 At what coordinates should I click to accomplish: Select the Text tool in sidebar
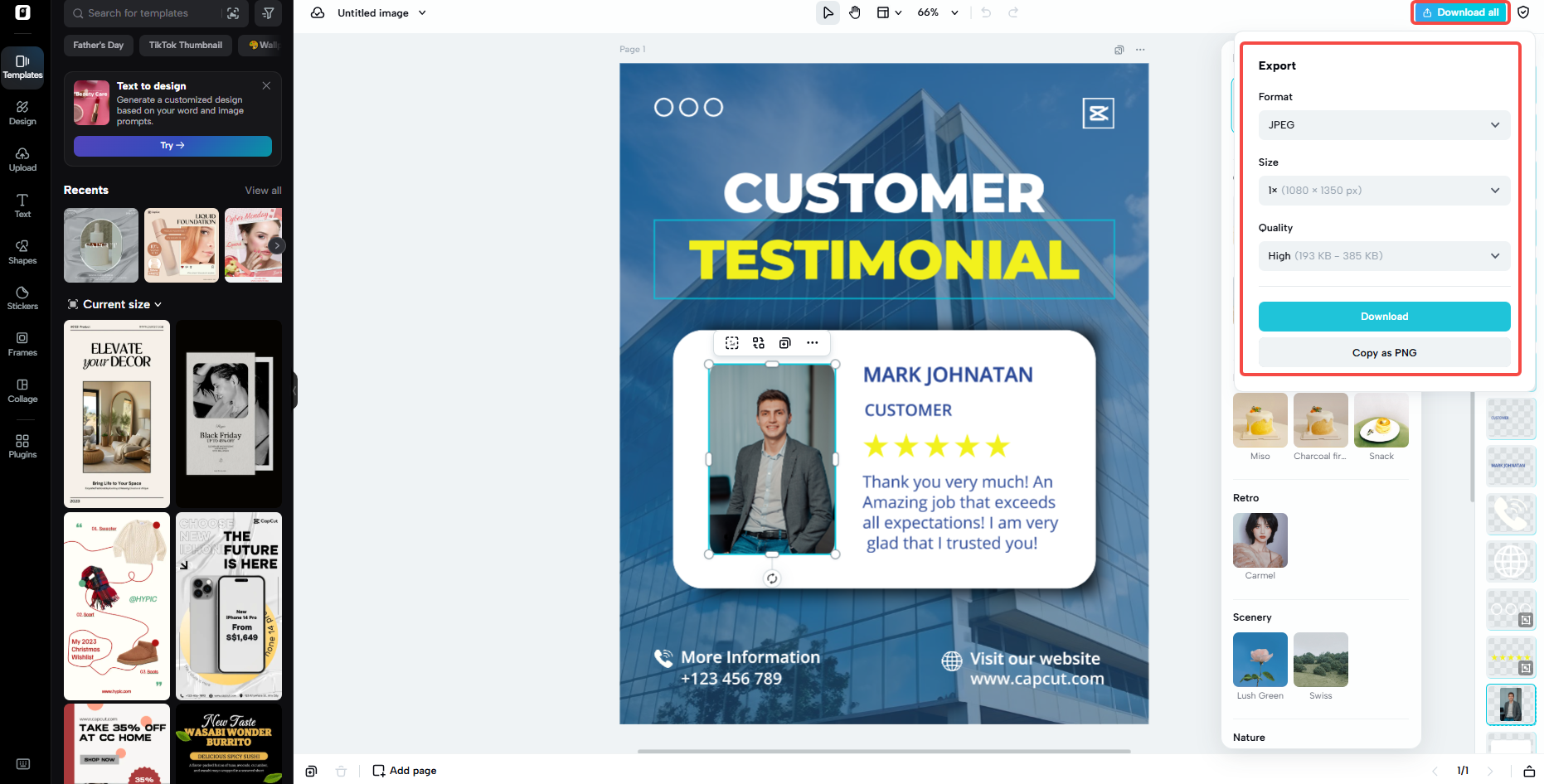click(x=22, y=206)
